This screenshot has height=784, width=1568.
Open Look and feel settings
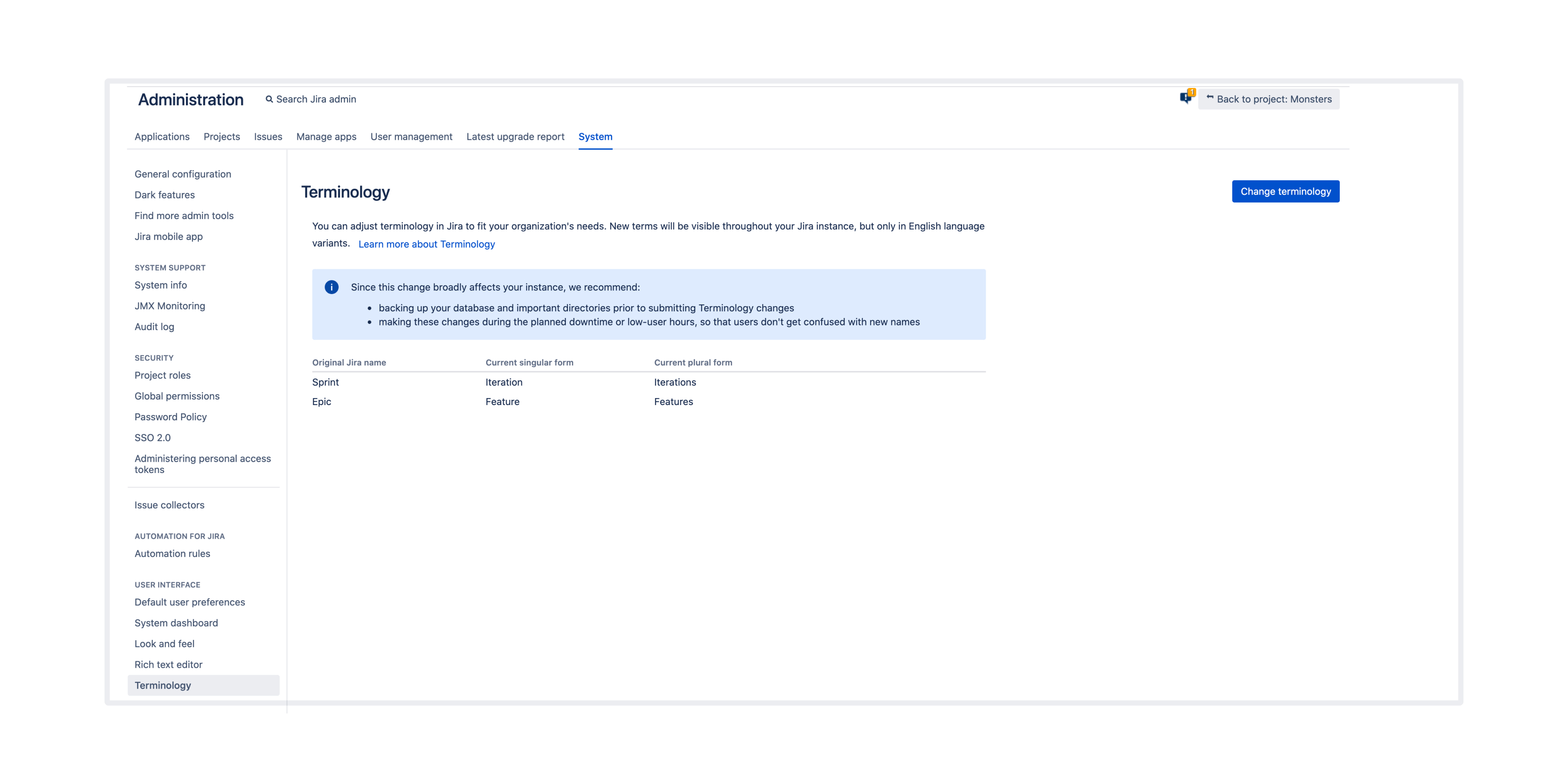[164, 643]
